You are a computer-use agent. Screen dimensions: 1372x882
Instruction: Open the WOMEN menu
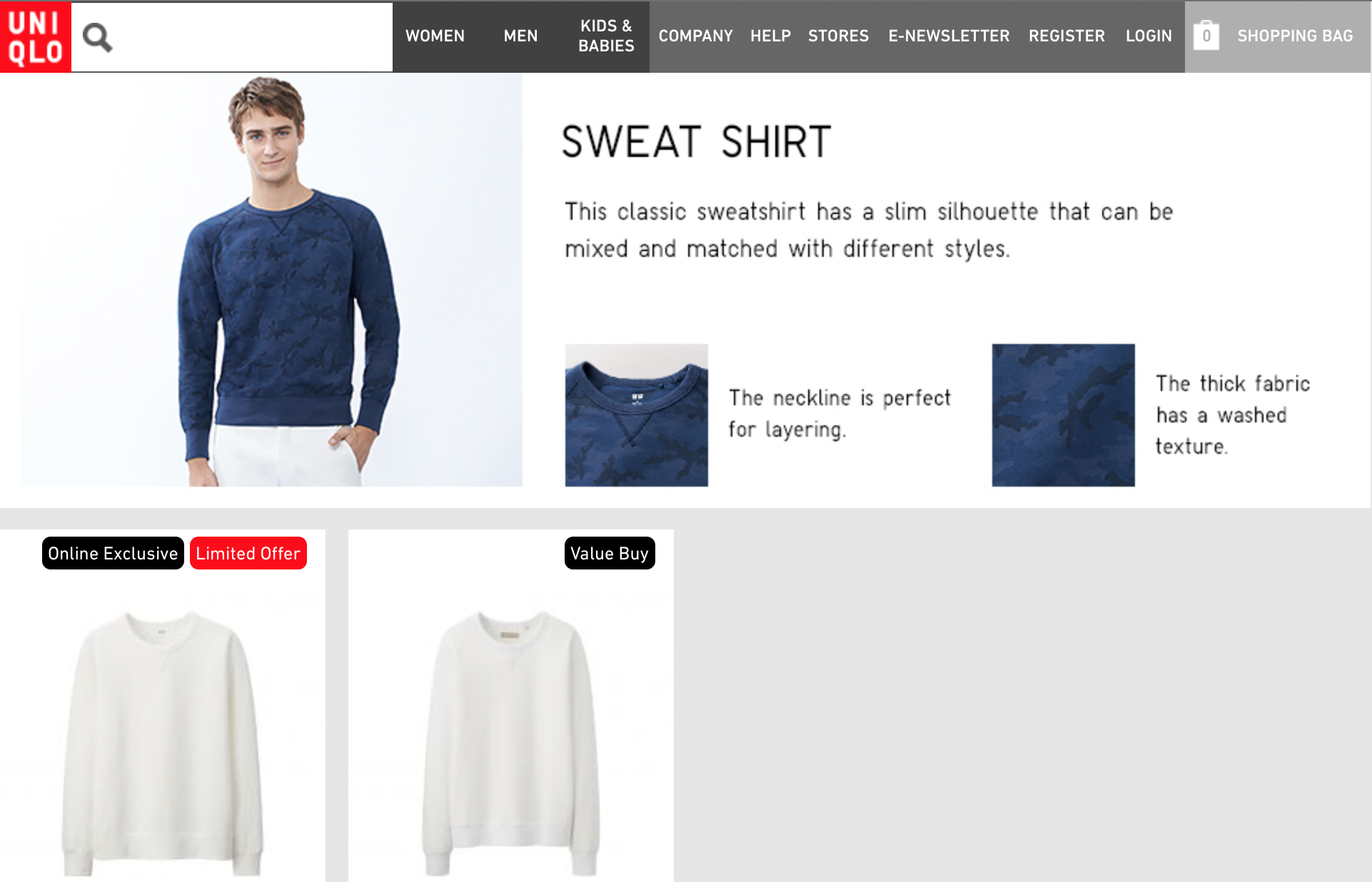tap(435, 36)
